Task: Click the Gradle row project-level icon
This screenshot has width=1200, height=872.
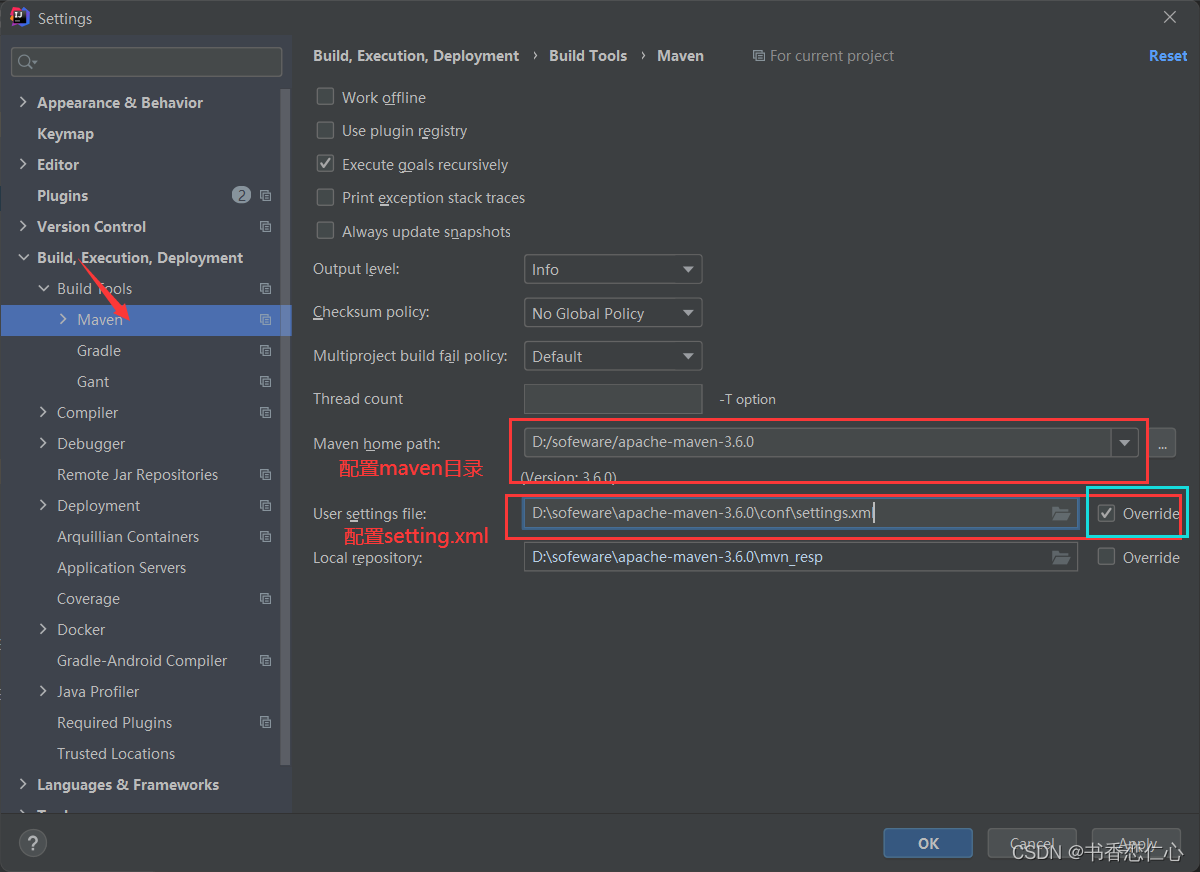Action: click(265, 351)
